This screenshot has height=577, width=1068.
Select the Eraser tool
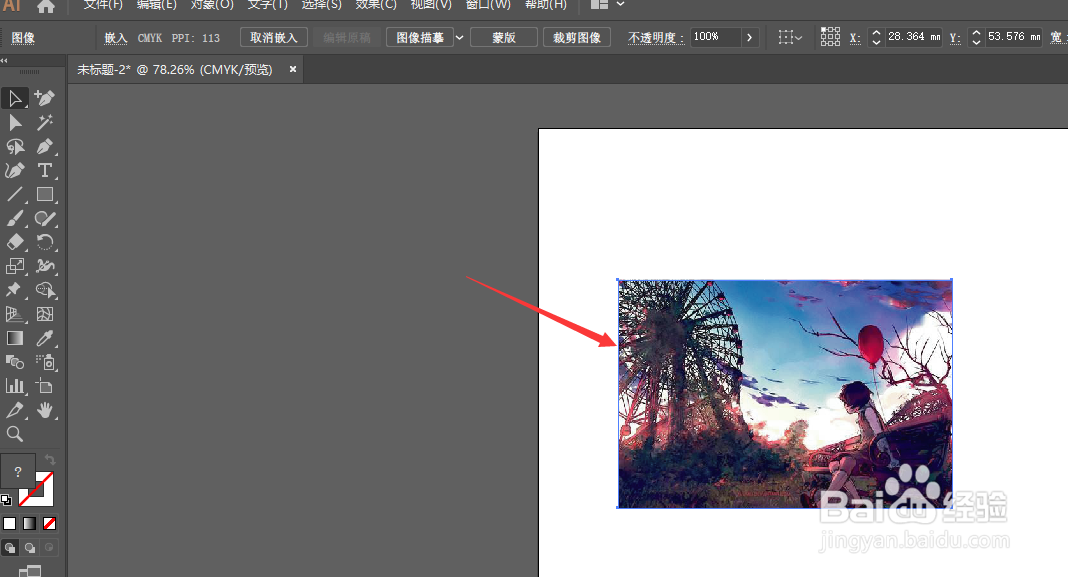click(15, 243)
